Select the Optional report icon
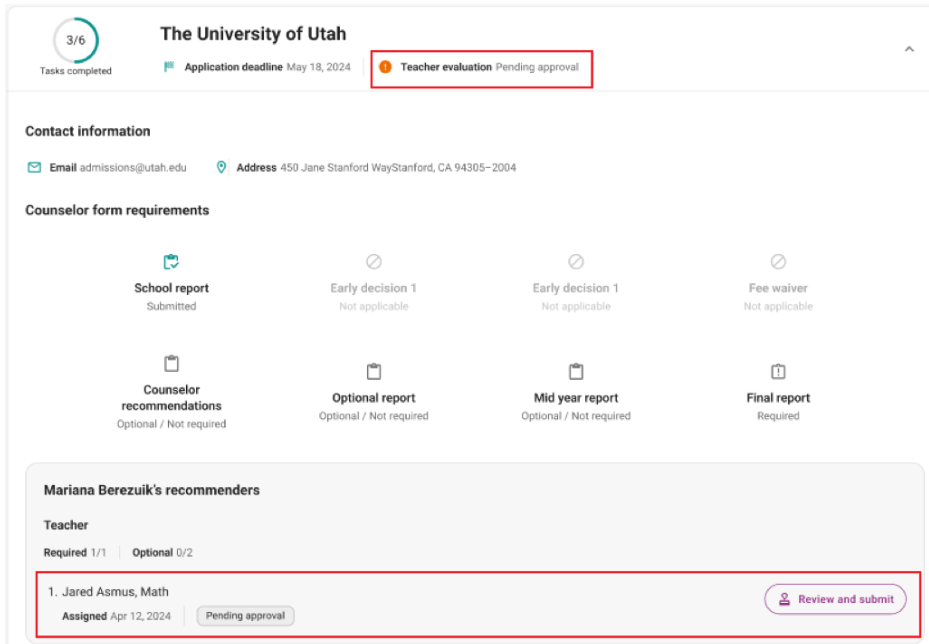This screenshot has height=644, width=929. coord(373,371)
